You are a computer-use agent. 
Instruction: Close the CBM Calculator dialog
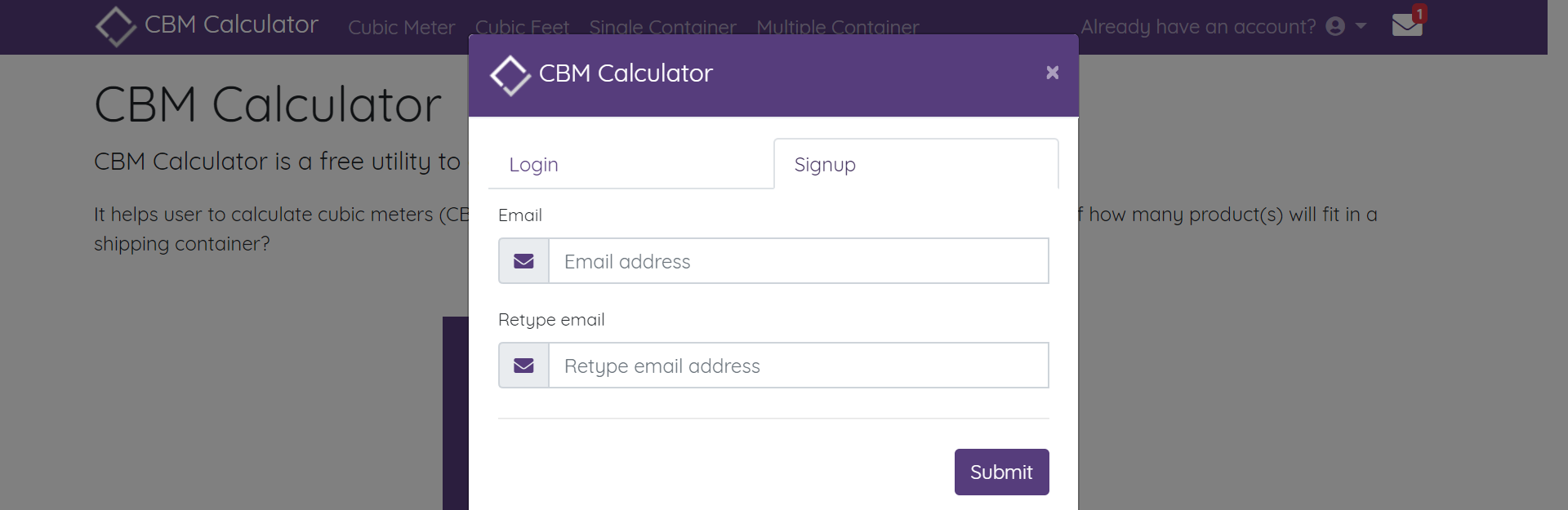click(x=1053, y=73)
